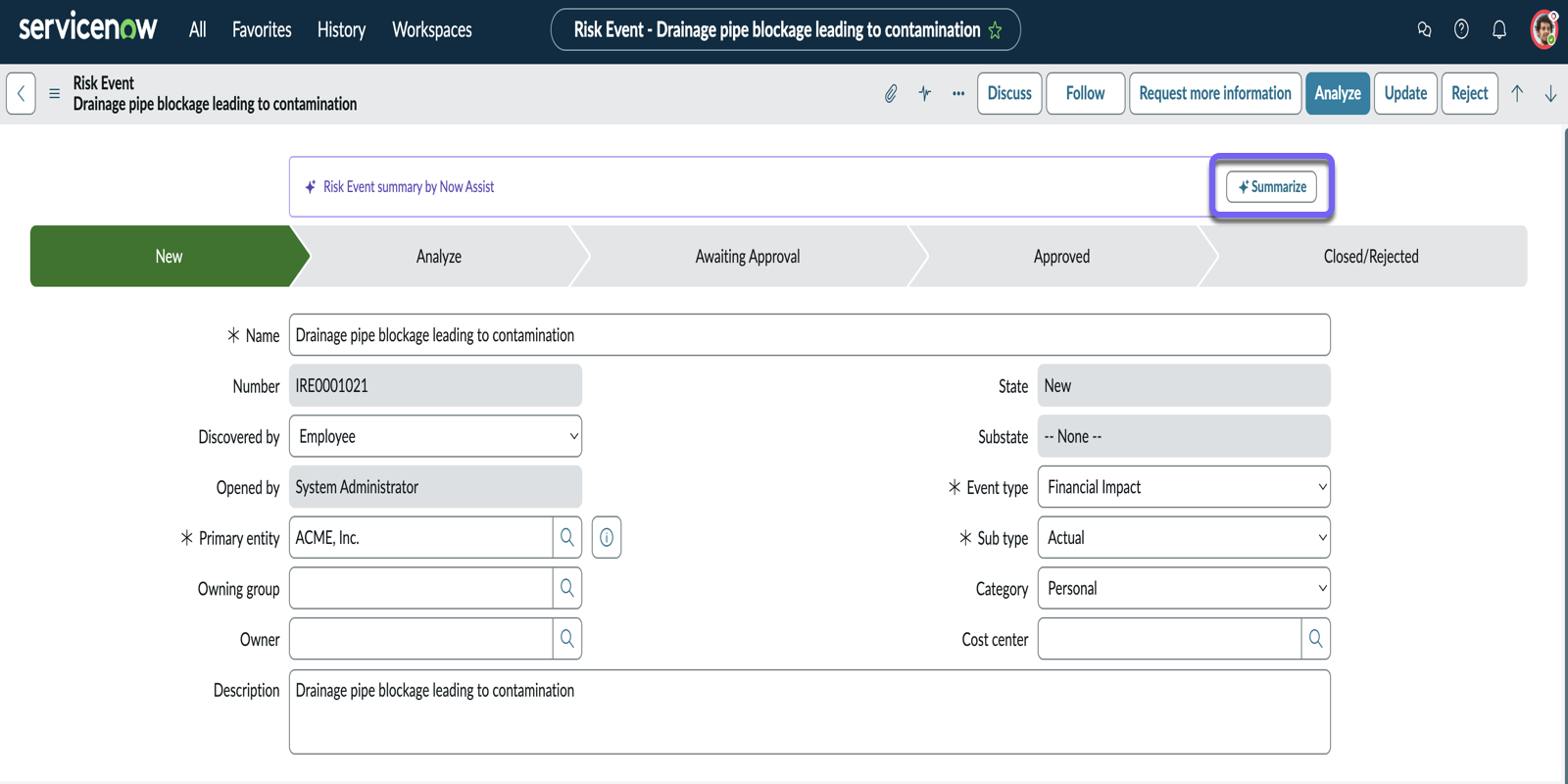The width and height of the screenshot is (1568, 784).
Task: Open Owner lookup search icon
Action: (567, 639)
